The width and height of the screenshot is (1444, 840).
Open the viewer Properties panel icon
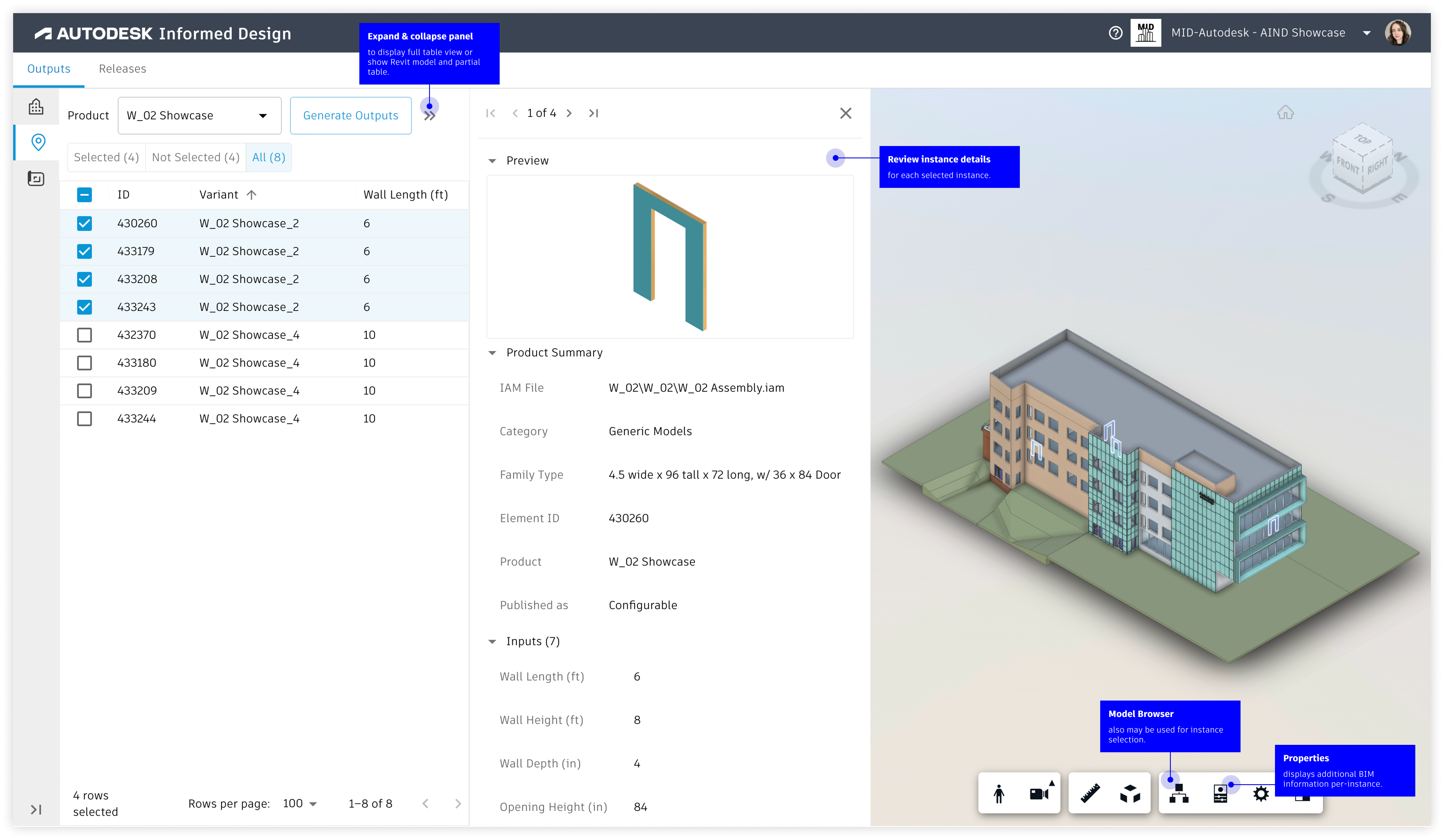click(1220, 794)
